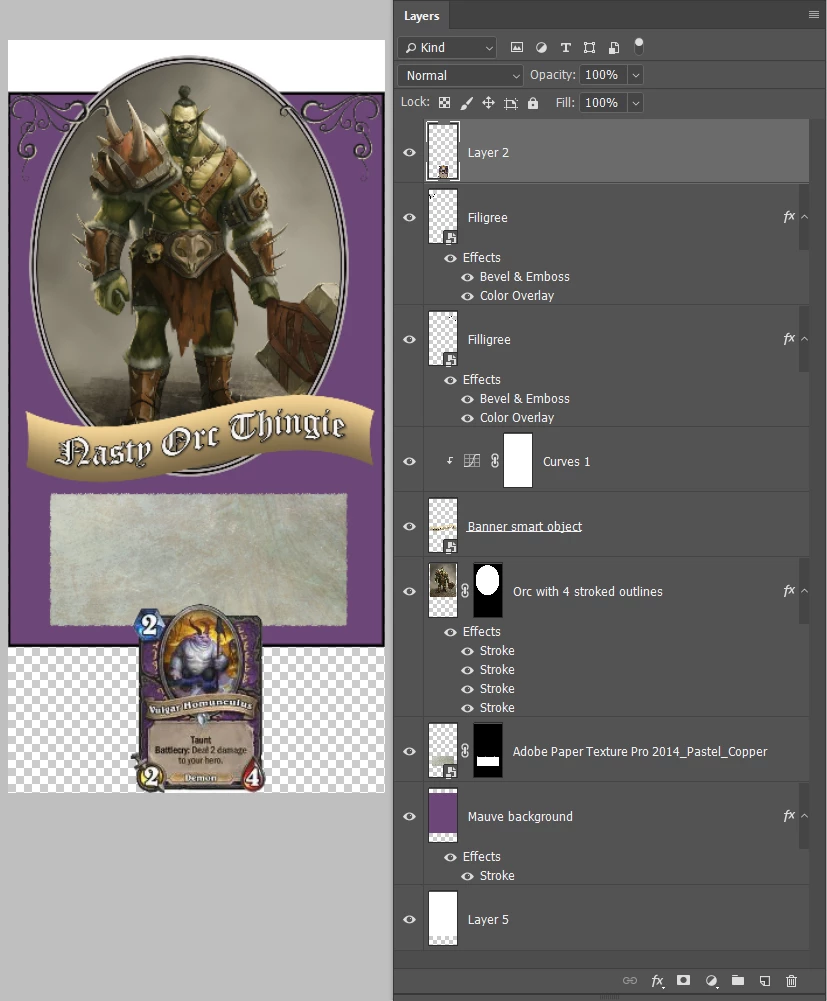
Task: Create new fill or adjustment layer
Action: point(711,981)
